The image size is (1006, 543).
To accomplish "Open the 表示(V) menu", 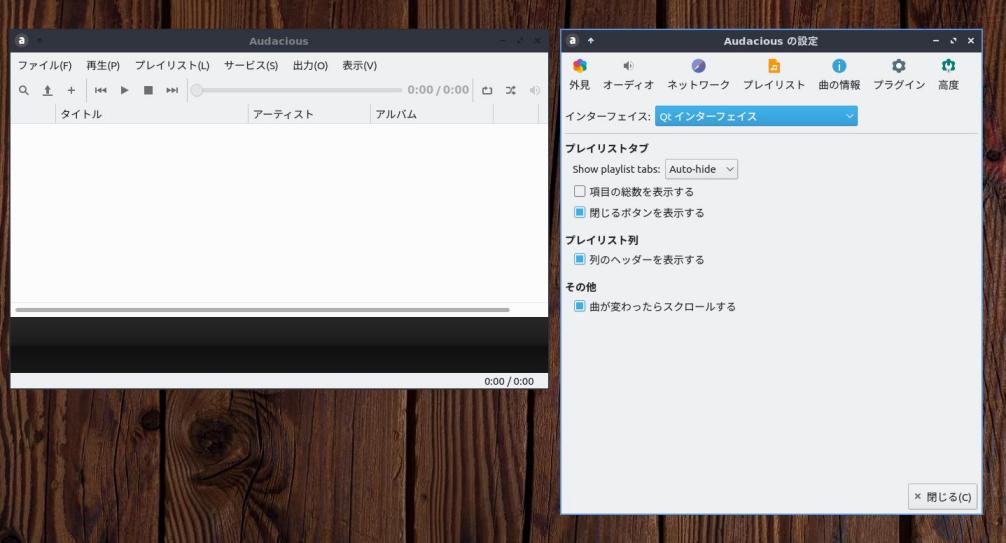I will pyautogui.click(x=359, y=65).
